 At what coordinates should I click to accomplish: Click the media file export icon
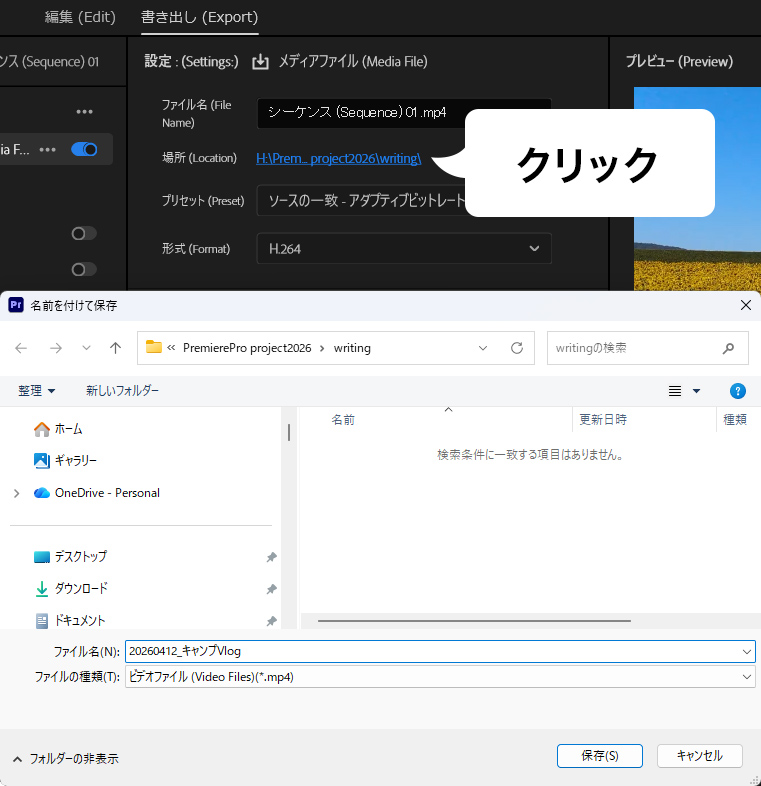(260, 62)
